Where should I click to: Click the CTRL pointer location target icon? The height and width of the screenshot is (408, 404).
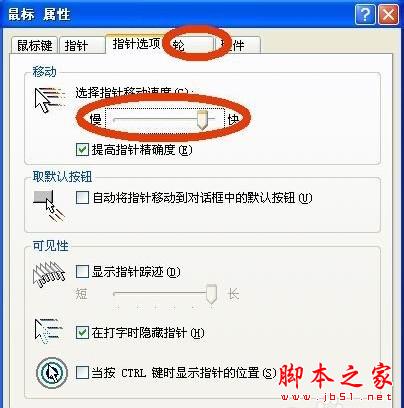pyautogui.click(x=52, y=372)
